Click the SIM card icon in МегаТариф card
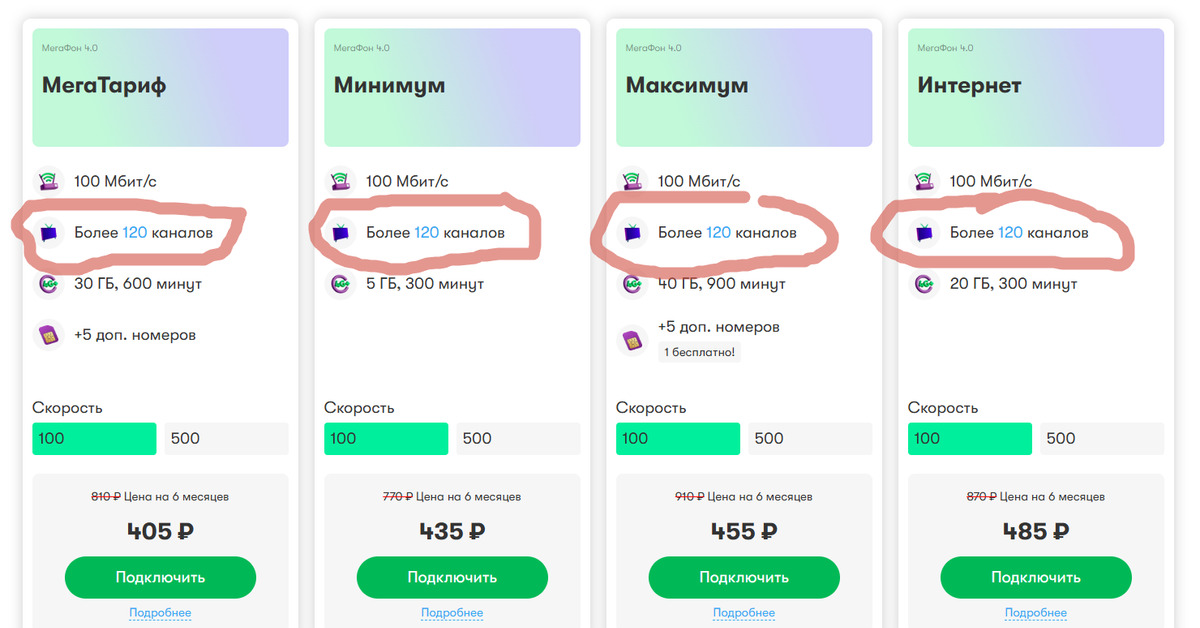The width and height of the screenshot is (1200, 628). coord(48,335)
